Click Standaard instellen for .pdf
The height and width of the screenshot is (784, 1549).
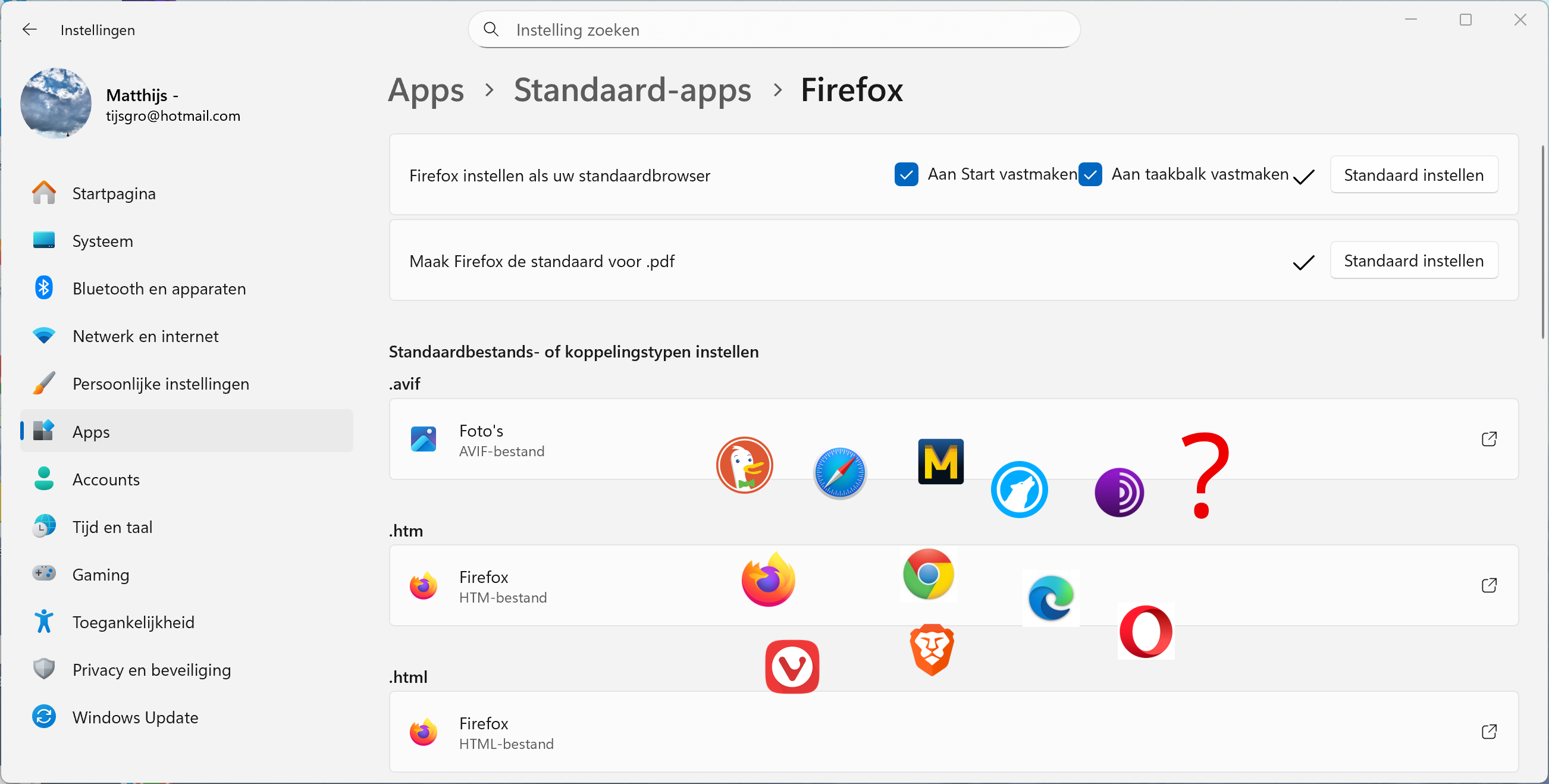tap(1413, 261)
